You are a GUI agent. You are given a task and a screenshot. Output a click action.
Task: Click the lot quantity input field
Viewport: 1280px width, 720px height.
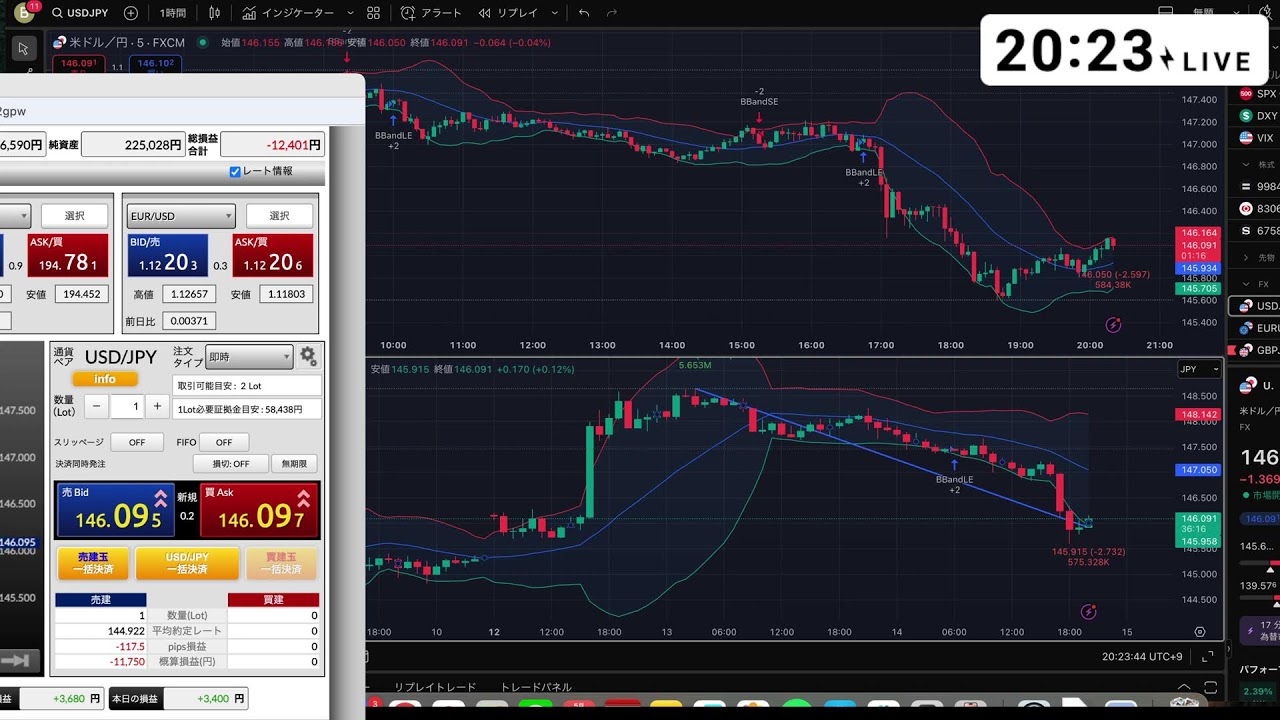pyautogui.click(x=128, y=406)
